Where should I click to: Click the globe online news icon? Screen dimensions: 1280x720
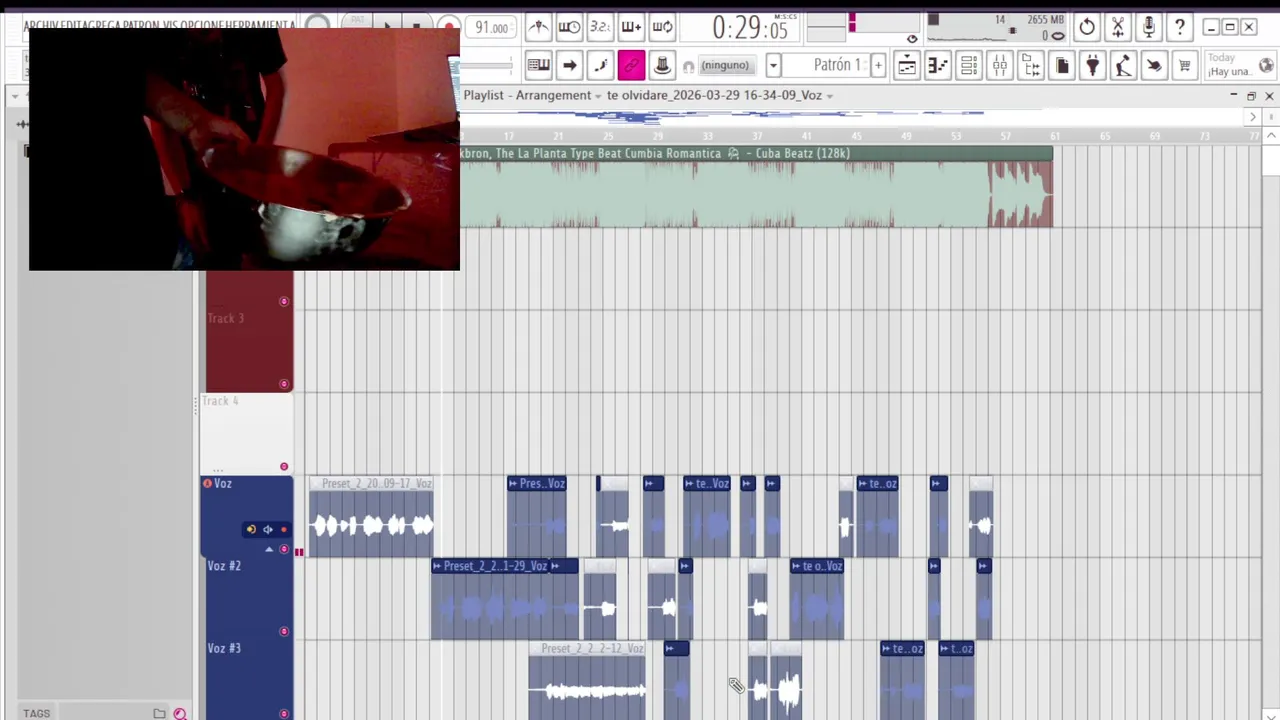[1266, 66]
